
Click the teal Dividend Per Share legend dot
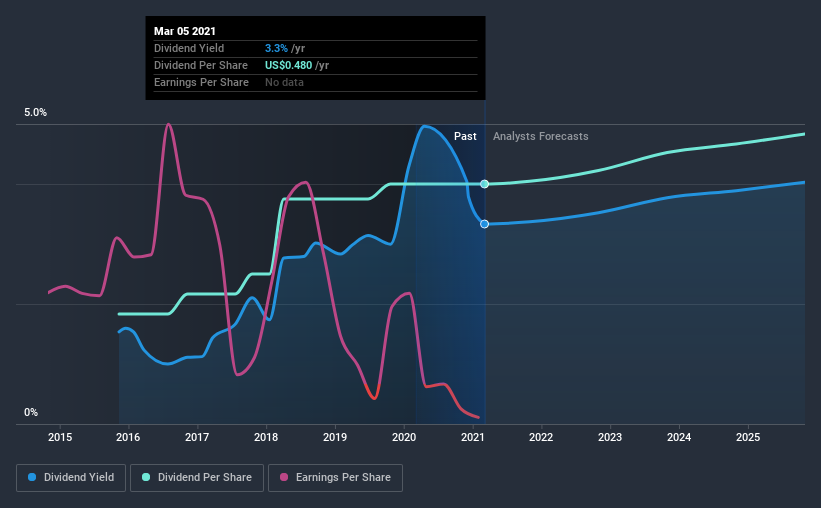146,478
